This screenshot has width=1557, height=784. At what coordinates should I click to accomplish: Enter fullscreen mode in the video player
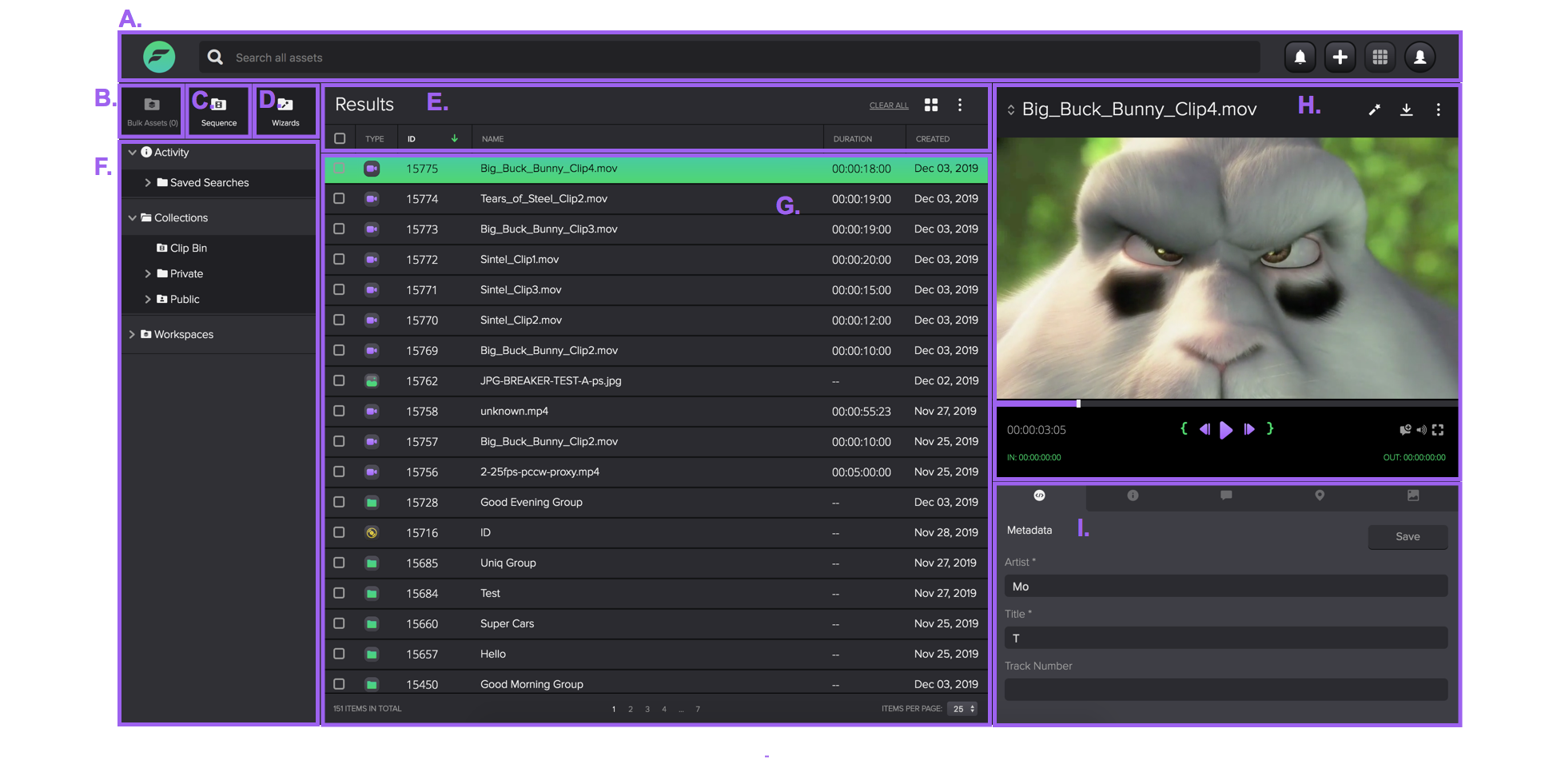point(1439,429)
